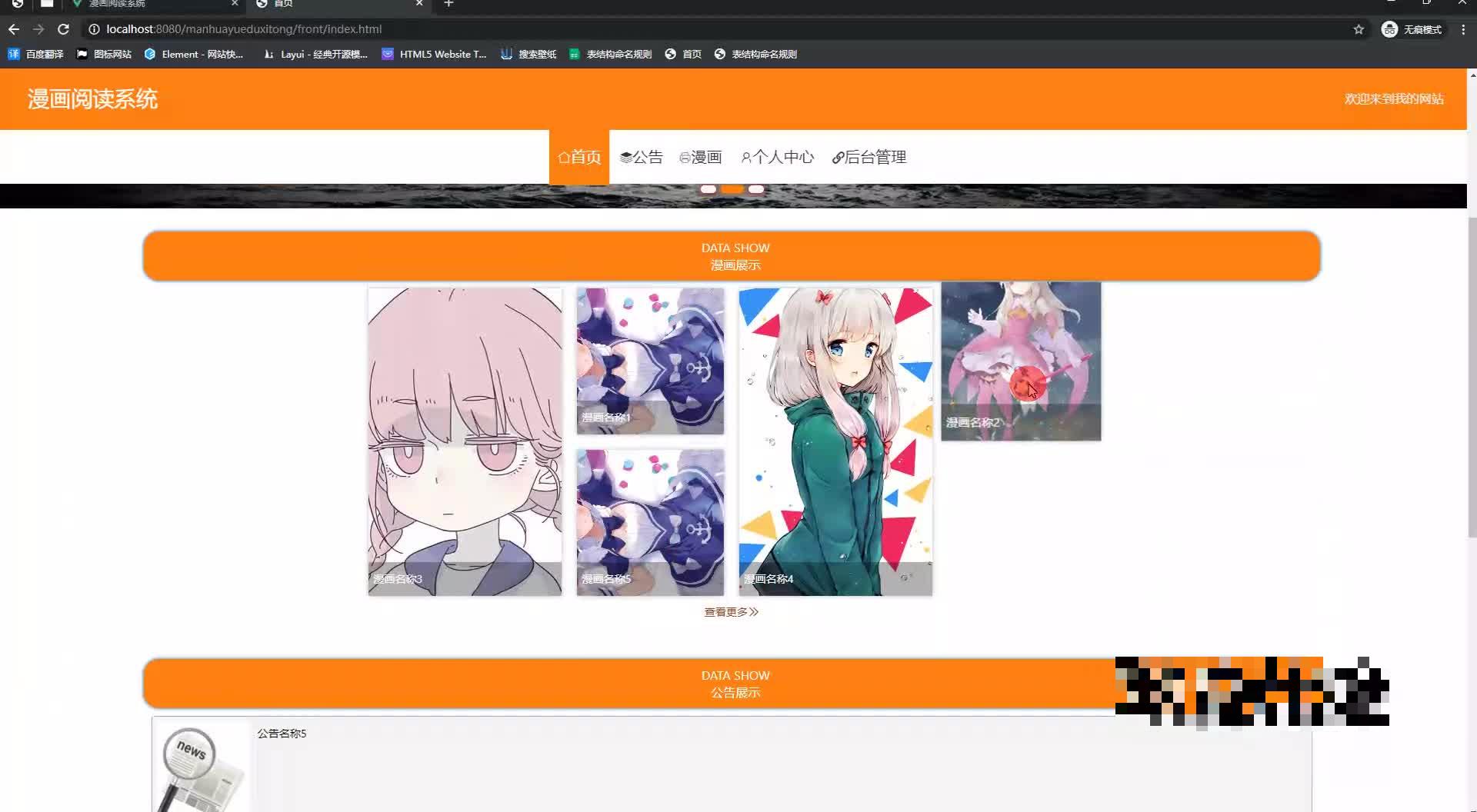Screen dimensions: 1477x812
Task: Open the 个人中心 navigation menu item
Action: point(777,157)
